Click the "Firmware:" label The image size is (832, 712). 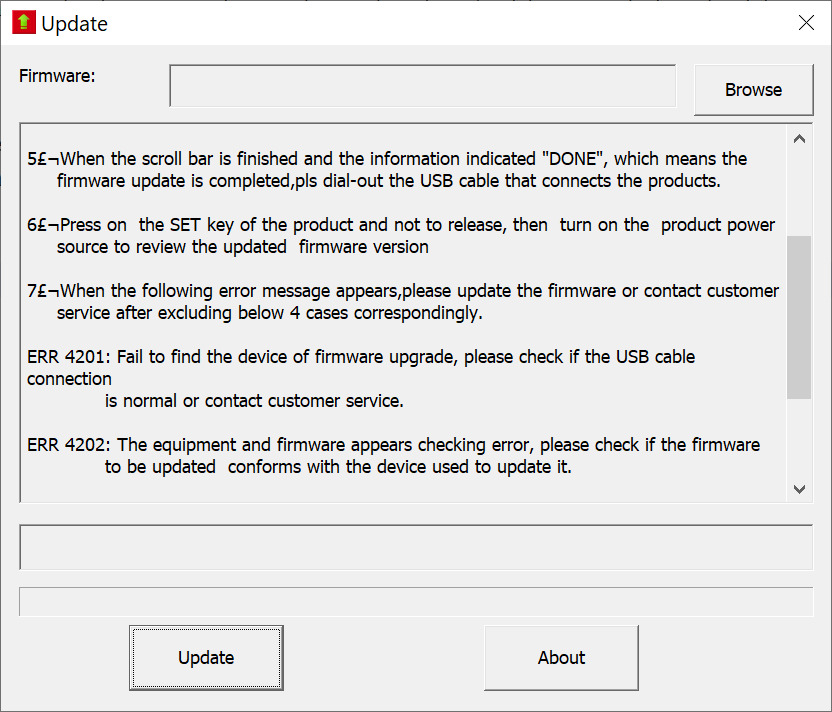tap(57, 75)
